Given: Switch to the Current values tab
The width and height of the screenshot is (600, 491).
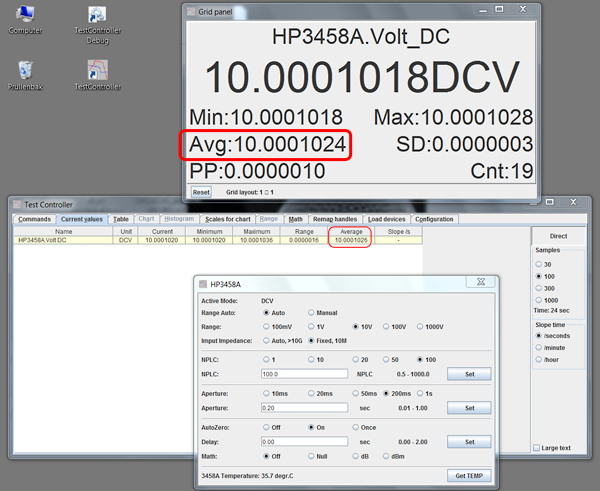Looking at the screenshot, I should coord(82,219).
